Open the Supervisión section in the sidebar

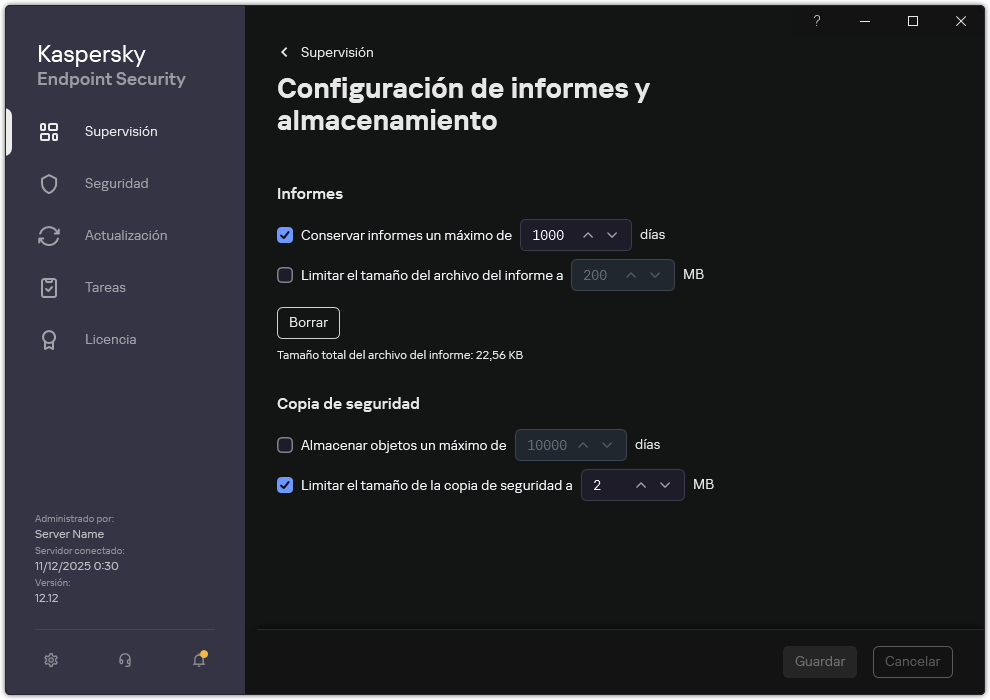point(120,131)
